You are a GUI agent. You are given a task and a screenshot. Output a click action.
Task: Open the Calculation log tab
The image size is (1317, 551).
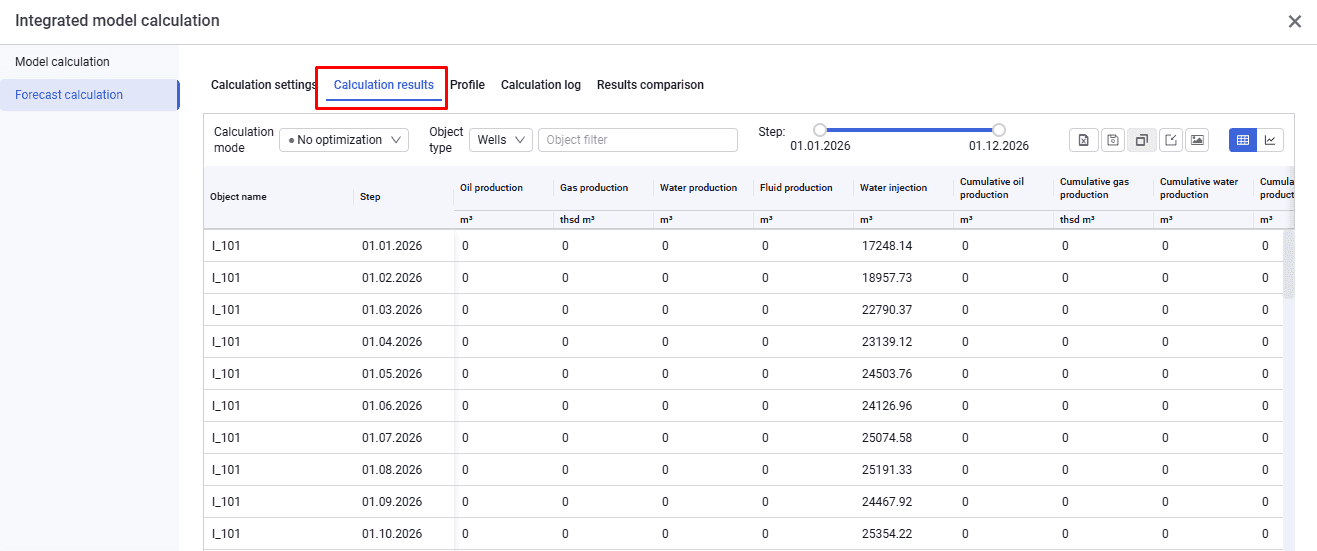click(x=541, y=85)
